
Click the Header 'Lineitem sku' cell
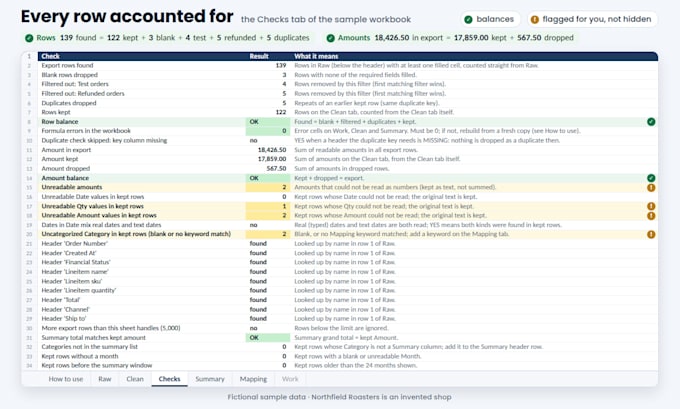click(x=142, y=281)
